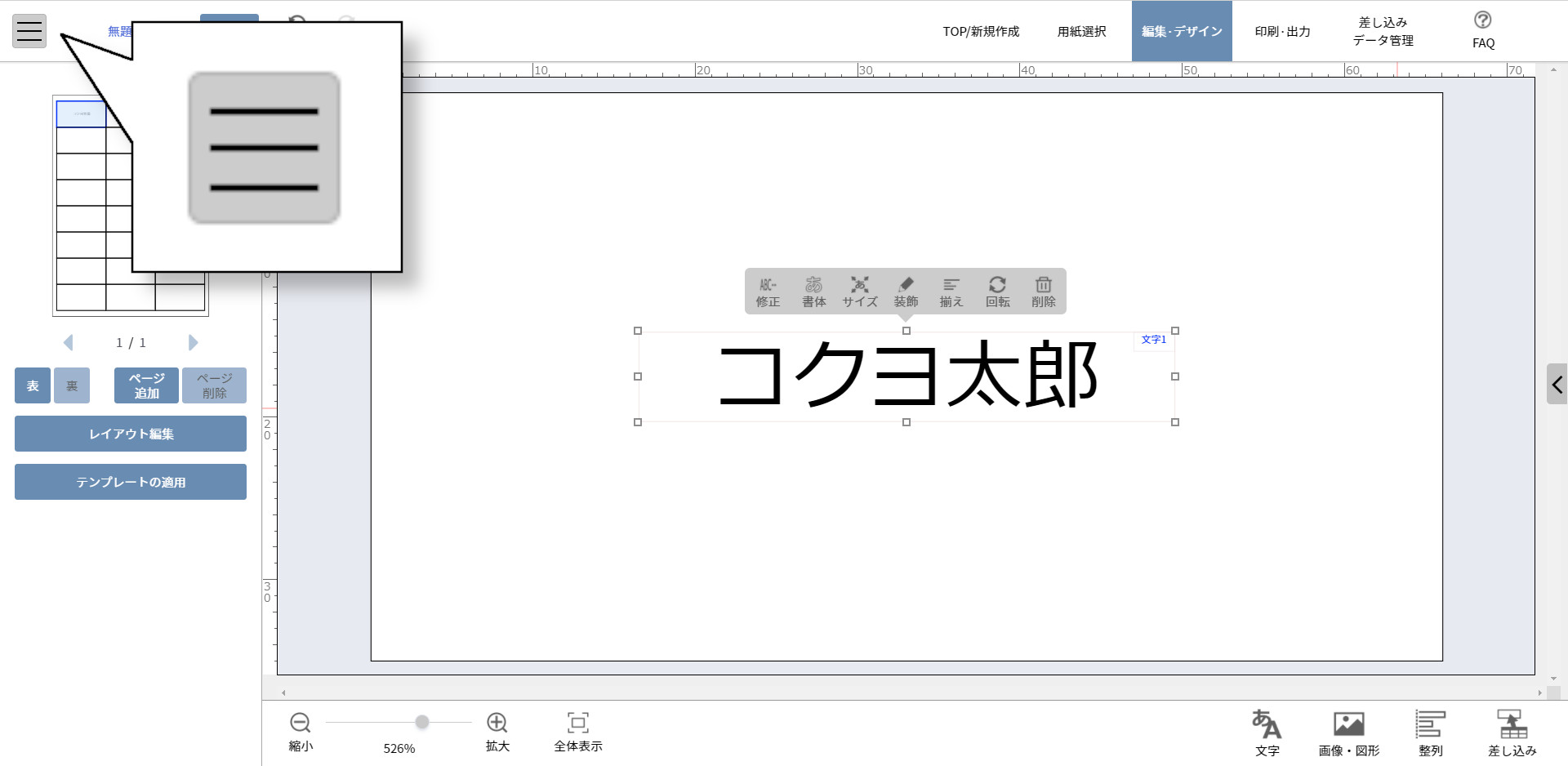Click the レイアウト編集 layout edit button

[130, 434]
